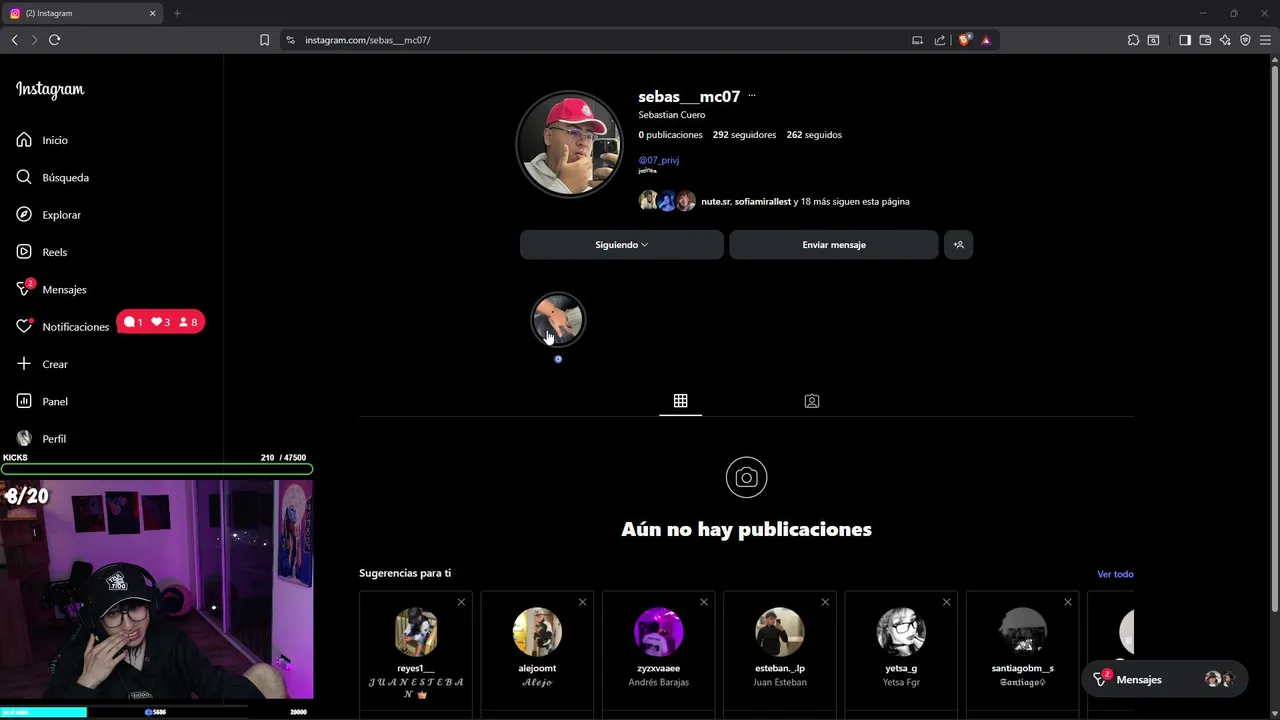Open browser hamburger menu
This screenshot has width=1280, height=720.
1265,40
